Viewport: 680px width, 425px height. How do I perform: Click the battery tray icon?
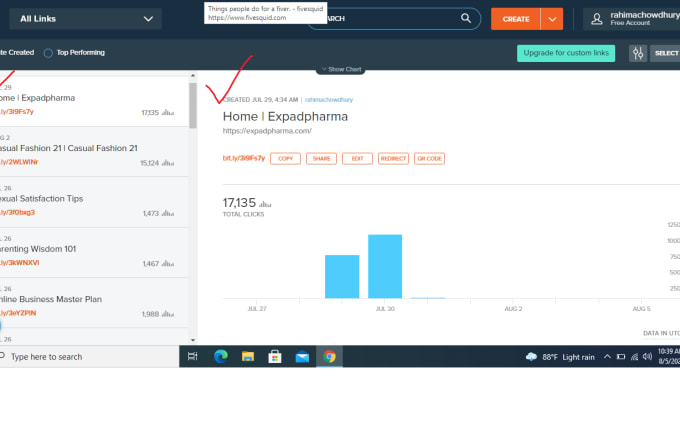(x=621, y=357)
